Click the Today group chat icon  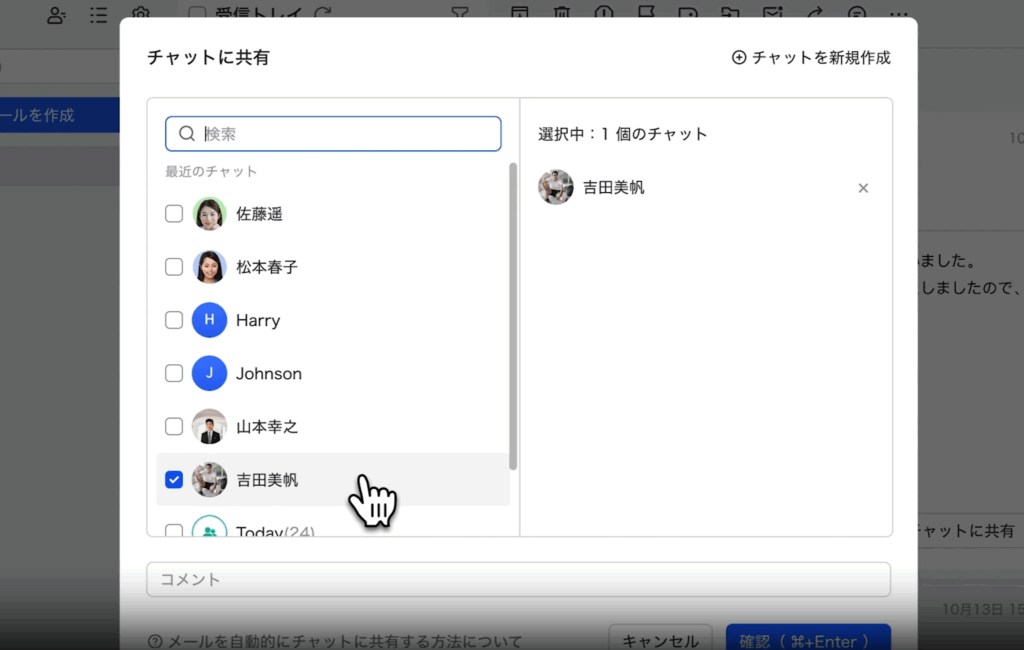click(209, 531)
